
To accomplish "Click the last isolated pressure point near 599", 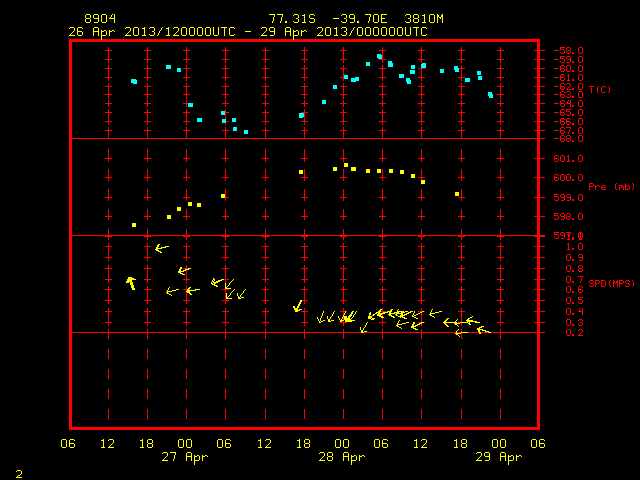I will pyautogui.click(x=457, y=194).
